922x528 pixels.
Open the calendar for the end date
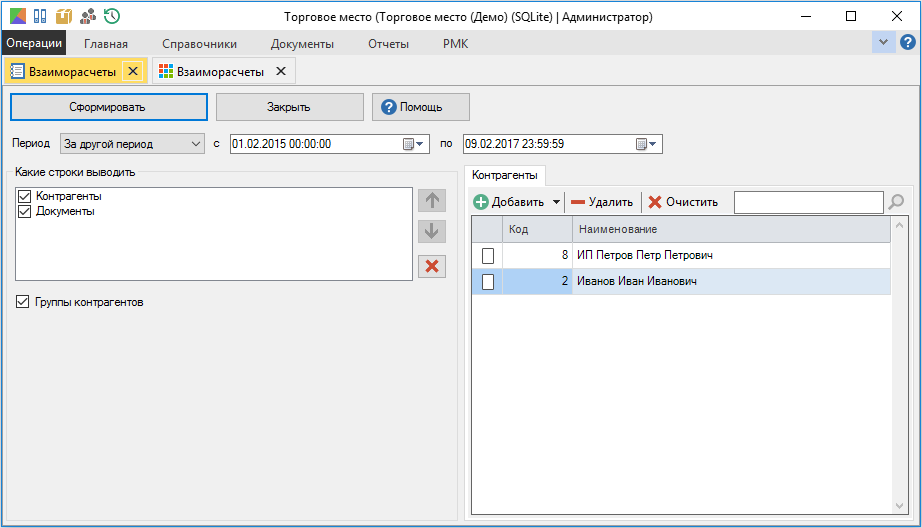coord(646,144)
